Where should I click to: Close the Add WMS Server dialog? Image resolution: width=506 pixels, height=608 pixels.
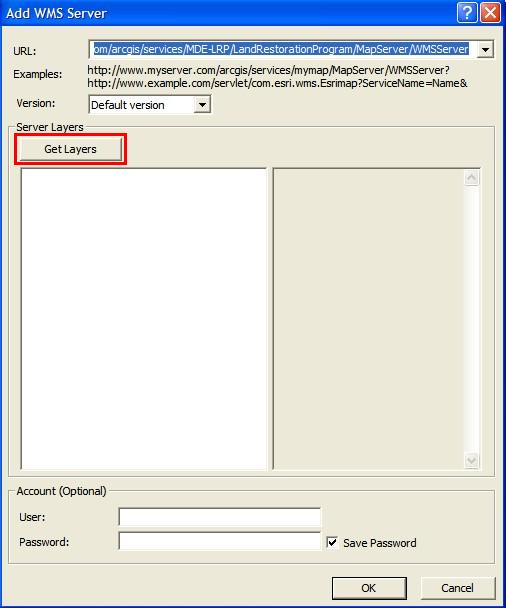490,13
